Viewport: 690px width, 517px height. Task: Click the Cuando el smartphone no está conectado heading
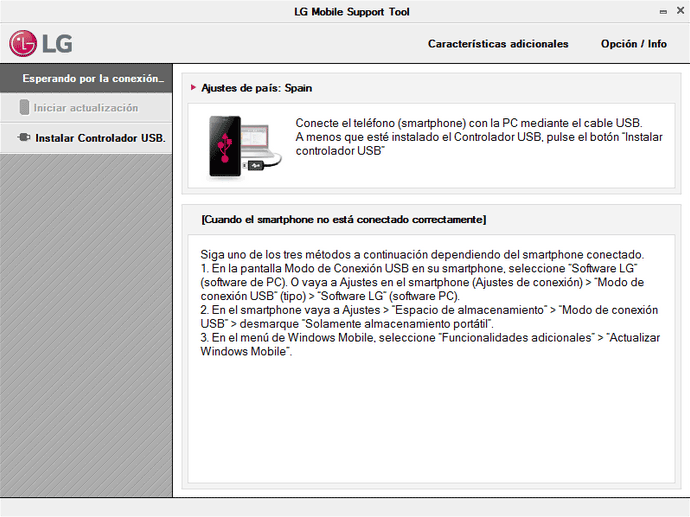[344, 220]
